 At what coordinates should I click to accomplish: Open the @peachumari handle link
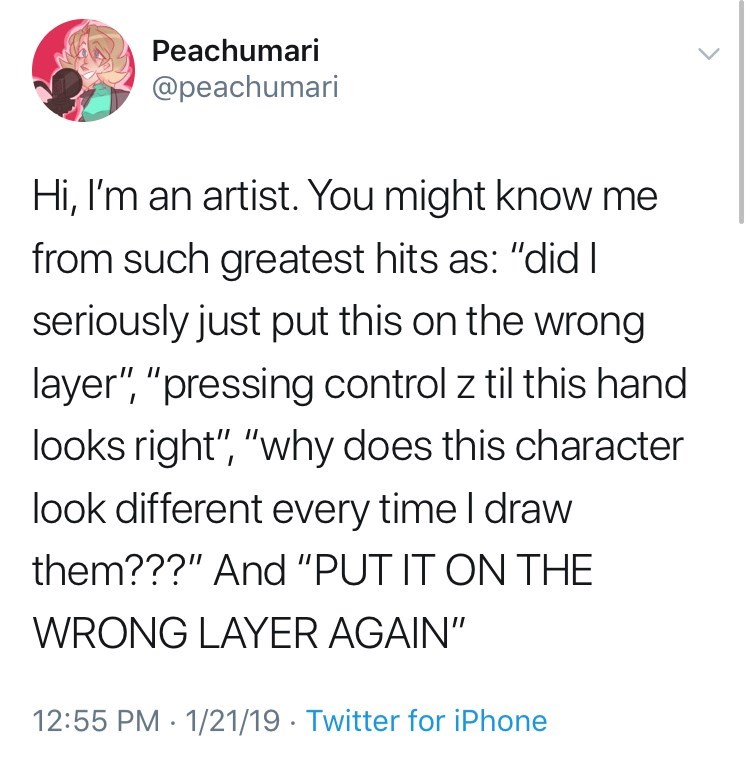(x=245, y=87)
